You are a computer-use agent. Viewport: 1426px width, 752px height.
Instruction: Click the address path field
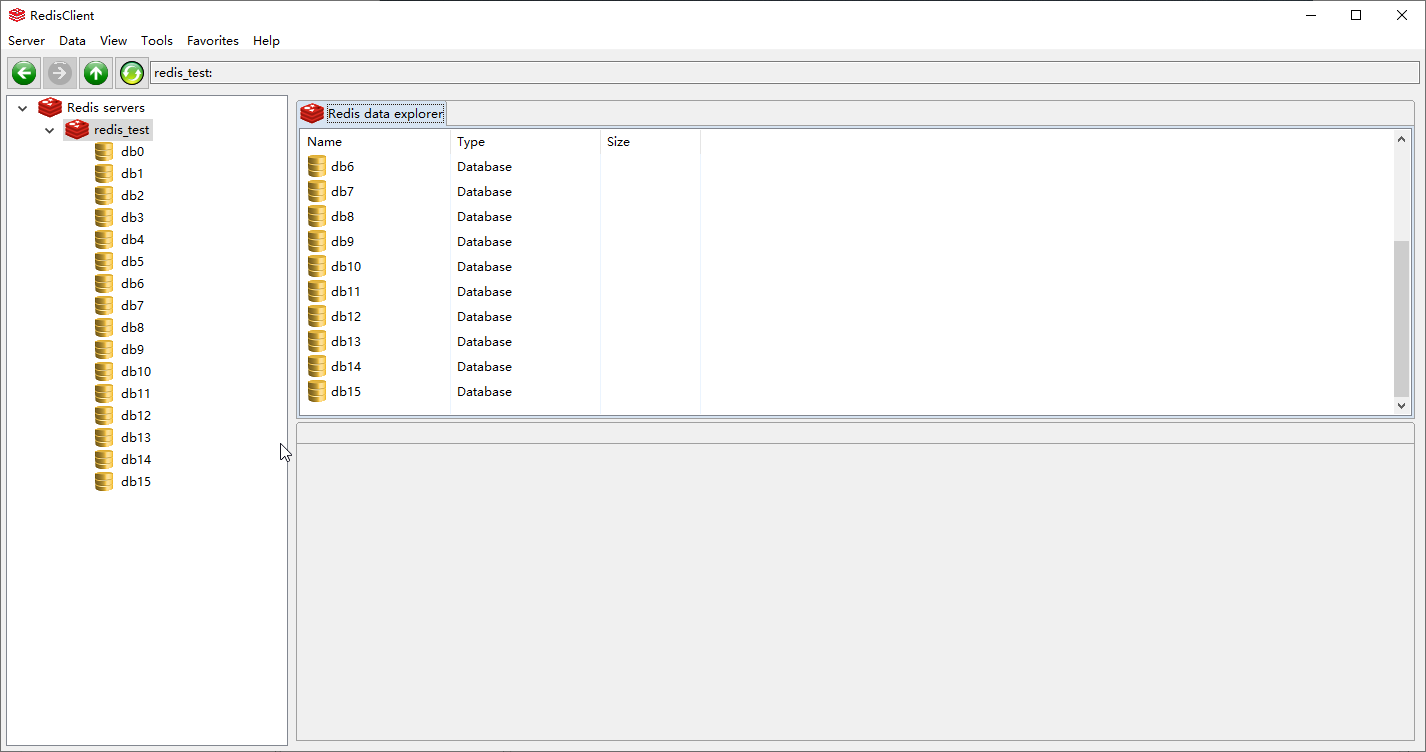[x=780, y=73]
